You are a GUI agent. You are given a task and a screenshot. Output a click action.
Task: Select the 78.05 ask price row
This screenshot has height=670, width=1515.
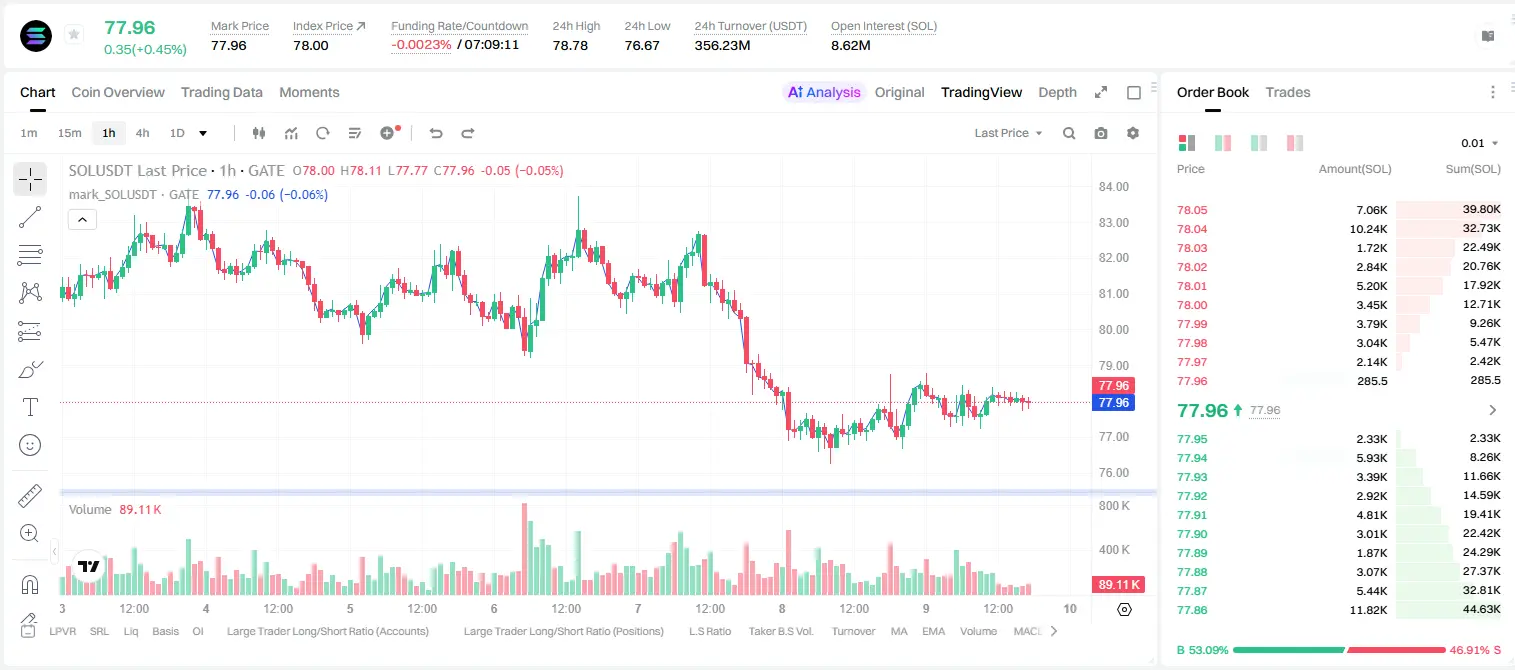click(x=1338, y=210)
